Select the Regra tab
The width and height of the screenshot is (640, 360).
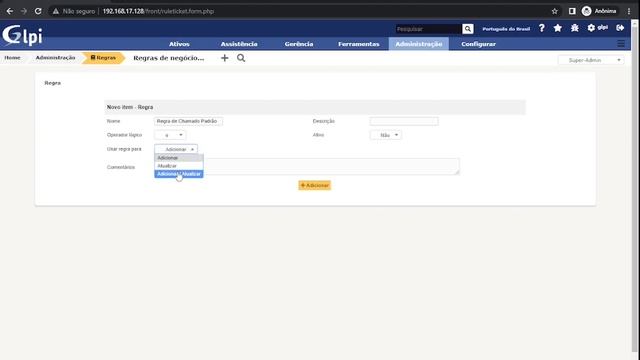click(53, 83)
